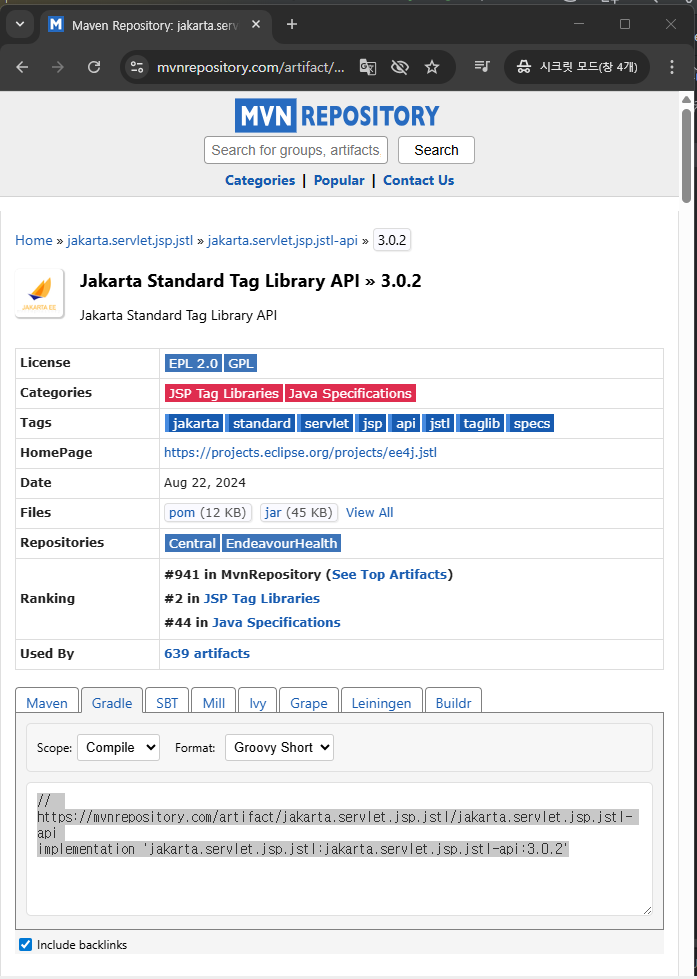The height and width of the screenshot is (979, 697).
Task: Switch to the SBT tab
Action: coord(167,702)
